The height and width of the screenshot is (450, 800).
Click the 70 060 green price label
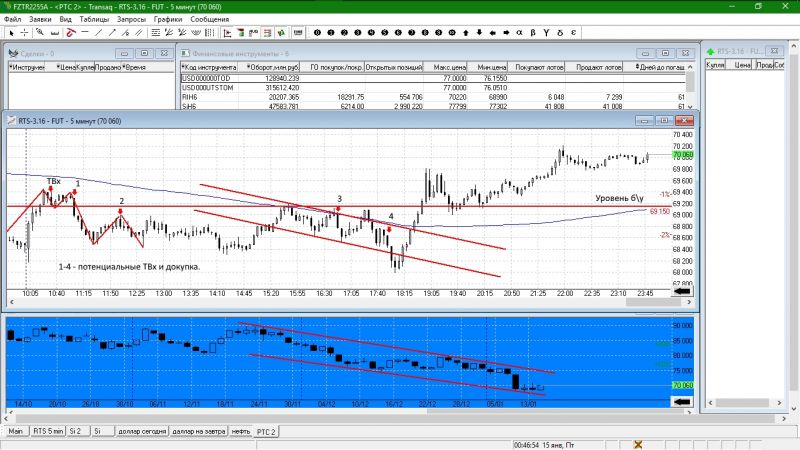pos(682,155)
